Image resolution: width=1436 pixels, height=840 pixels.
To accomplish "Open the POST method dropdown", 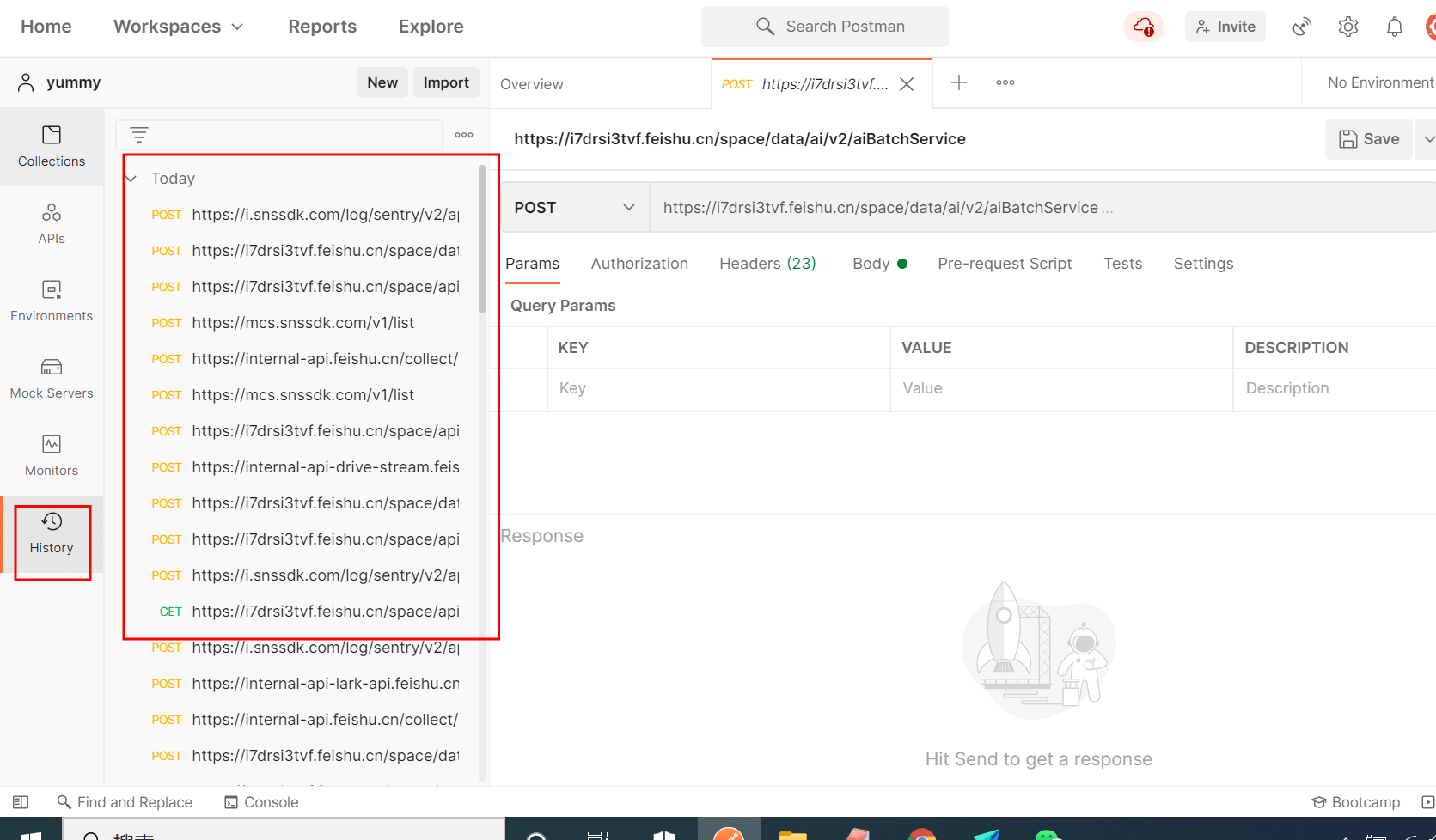I will [575, 208].
